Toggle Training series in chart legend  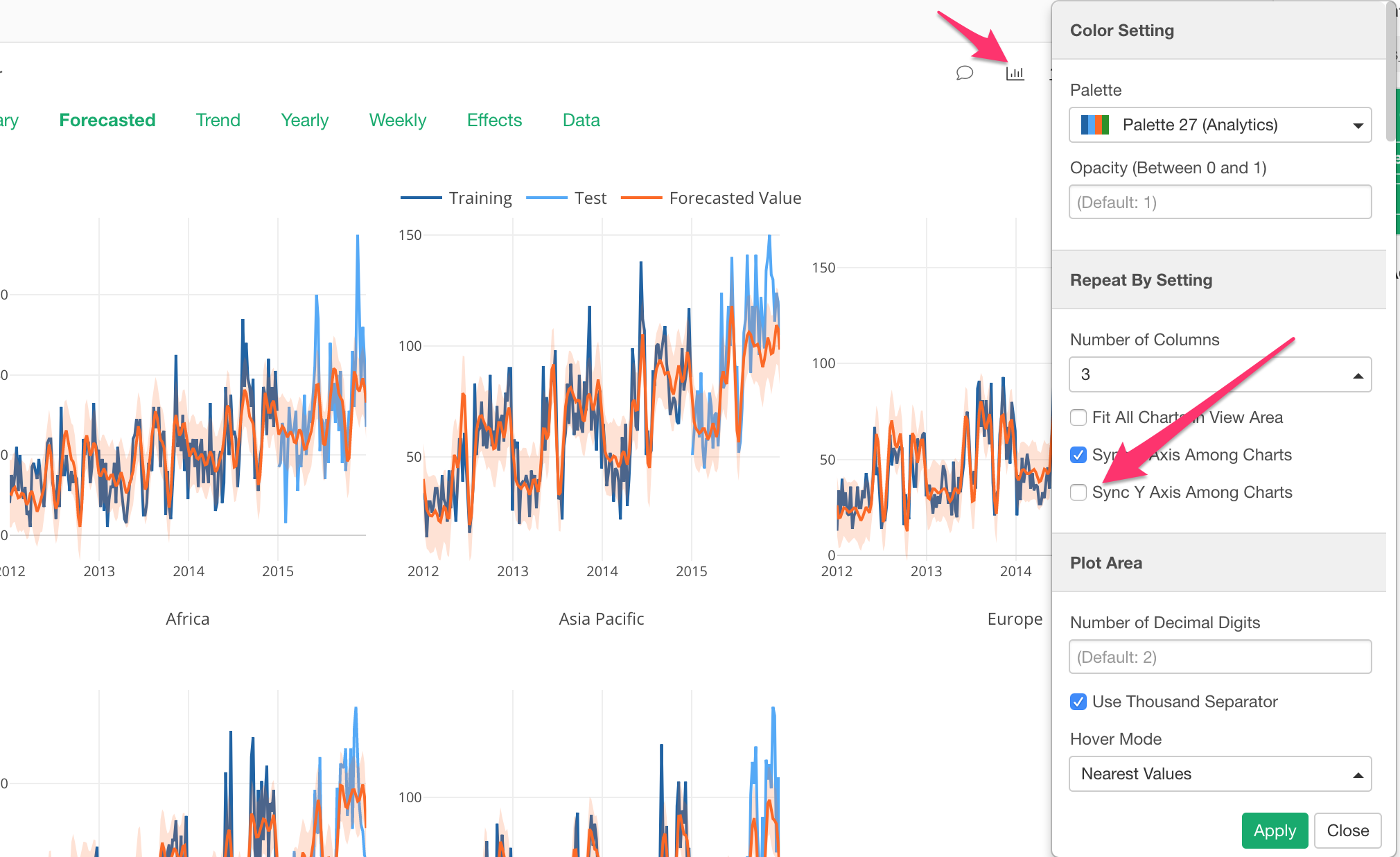480,198
